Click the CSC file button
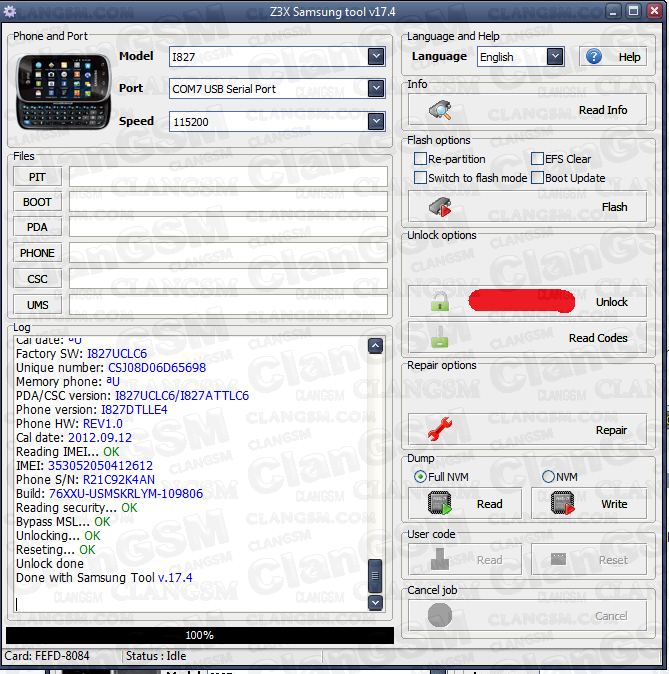Image resolution: width=669 pixels, height=674 pixels. pos(37,279)
